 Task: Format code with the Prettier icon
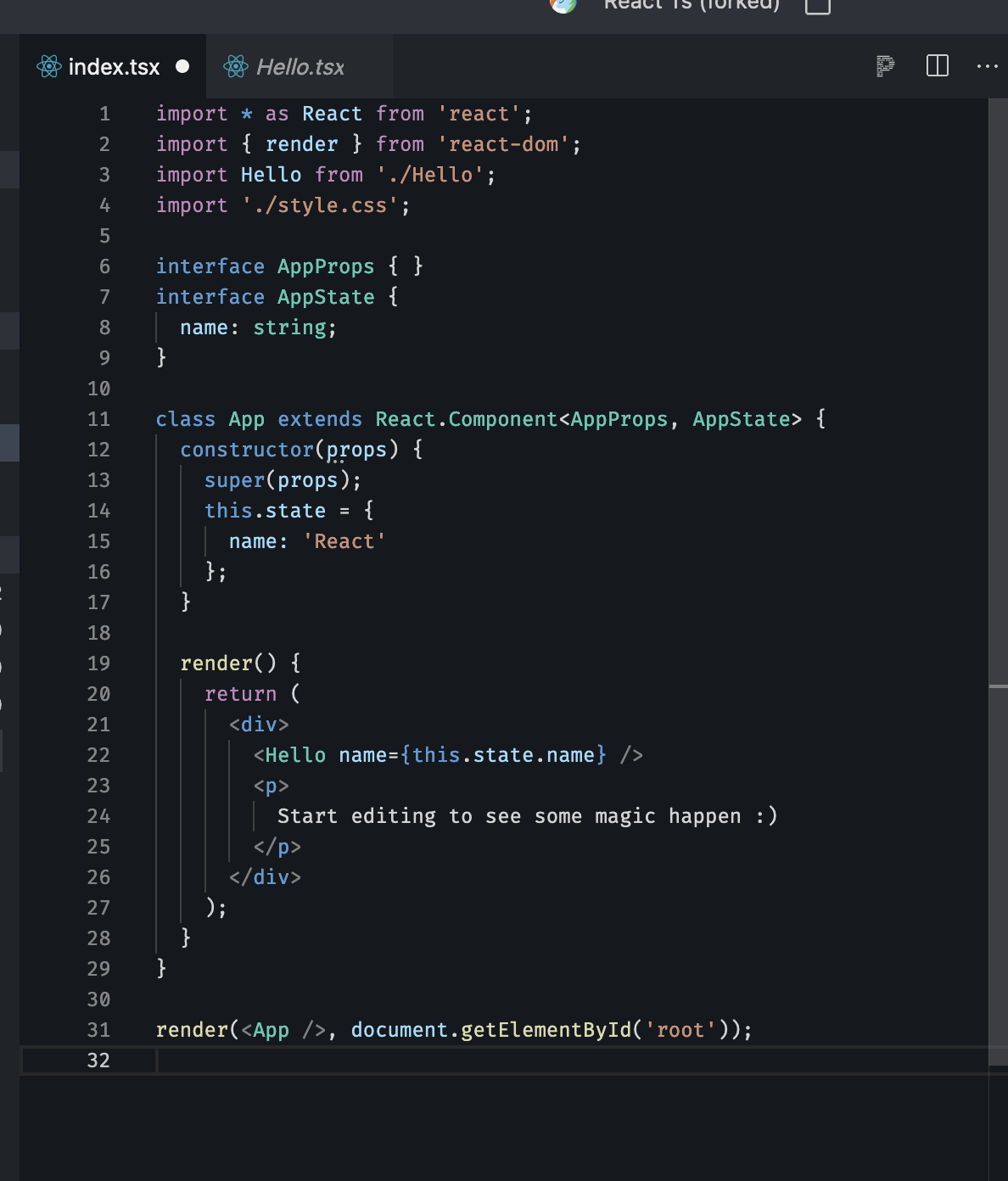click(885, 66)
